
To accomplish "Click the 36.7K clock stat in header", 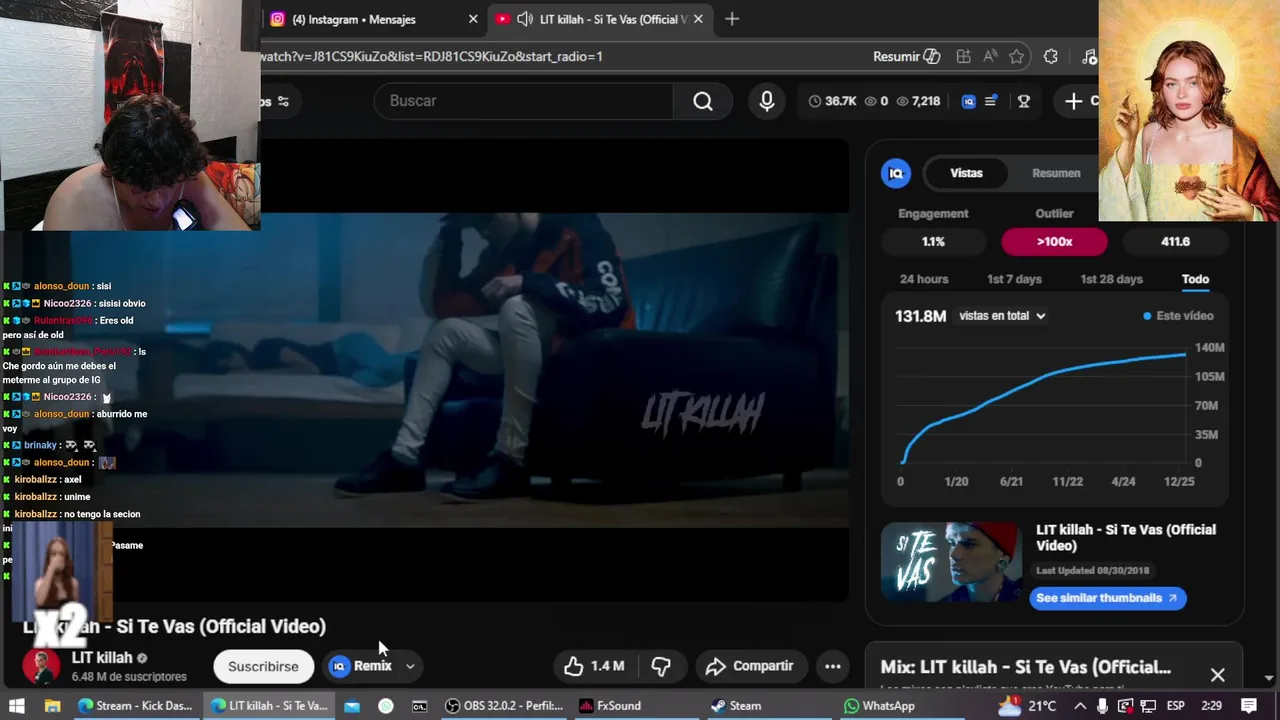I will click(832, 101).
